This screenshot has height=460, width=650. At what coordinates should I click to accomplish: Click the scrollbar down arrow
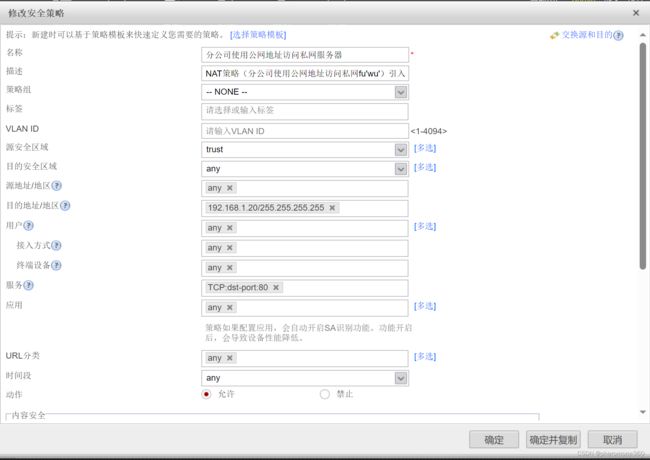click(x=643, y=412)
